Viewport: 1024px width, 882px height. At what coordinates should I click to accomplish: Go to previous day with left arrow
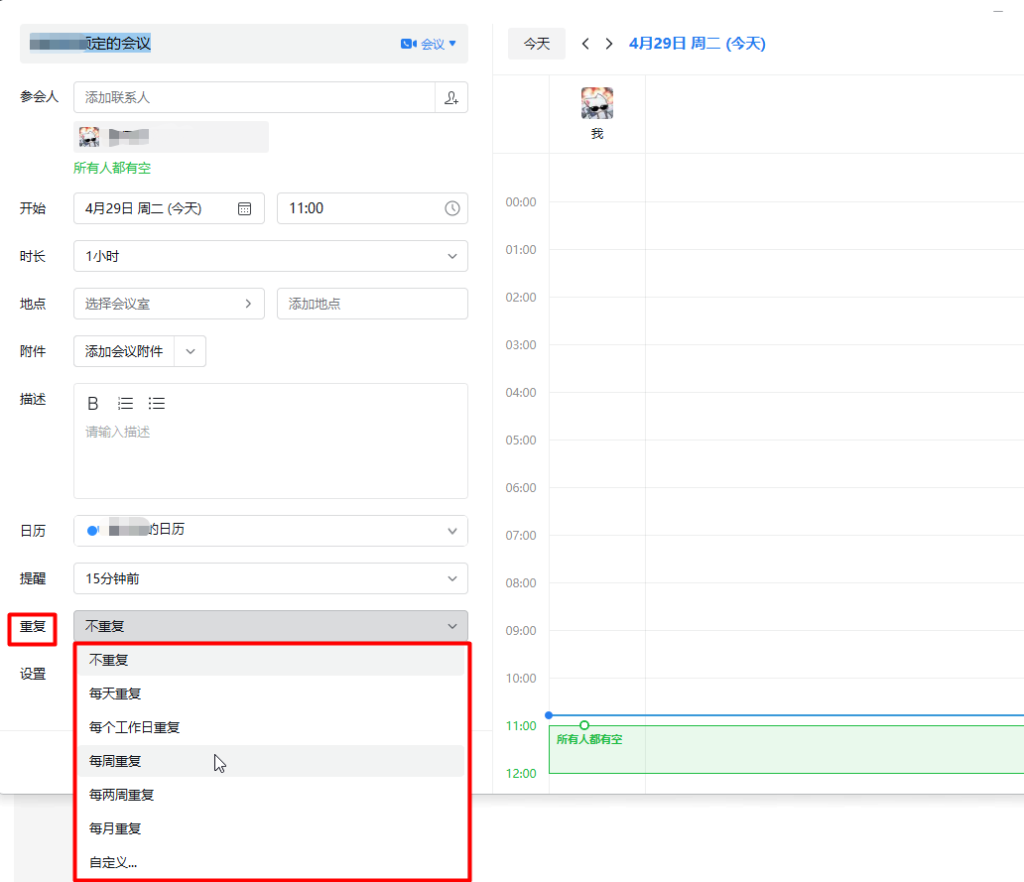point(585,43)
